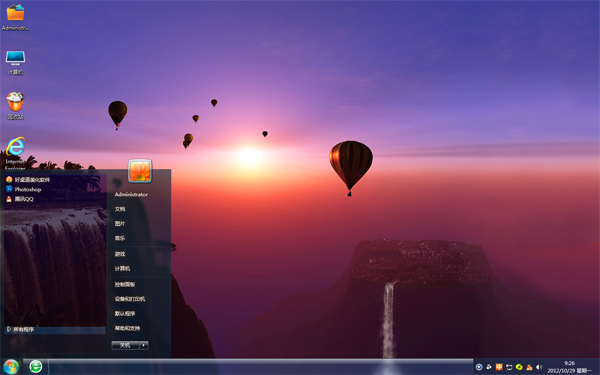Open 音乐 in Start menu

tap(120, 238)
